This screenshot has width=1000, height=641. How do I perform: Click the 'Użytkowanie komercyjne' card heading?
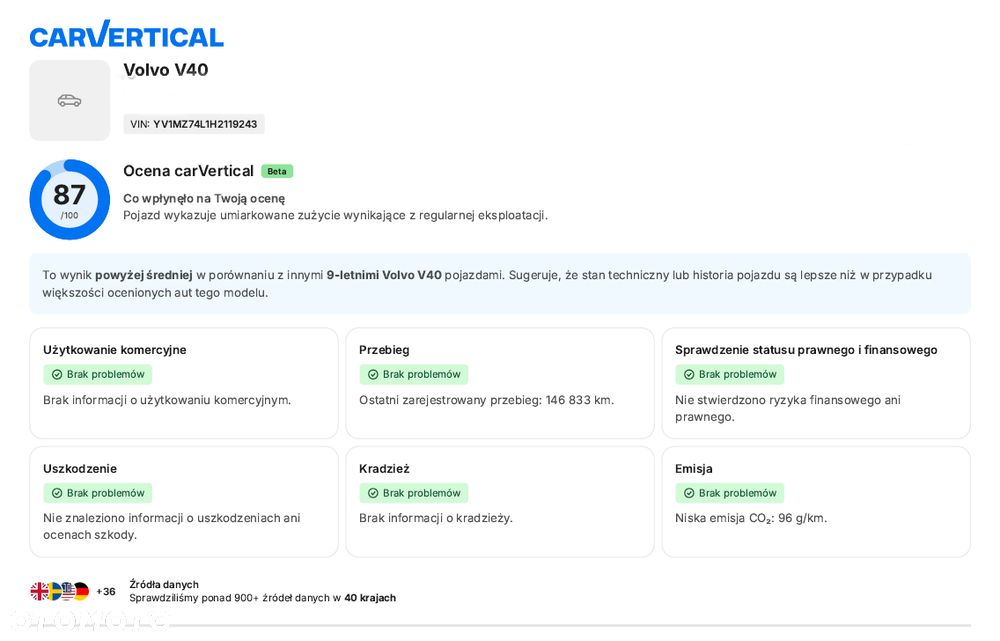115,350
